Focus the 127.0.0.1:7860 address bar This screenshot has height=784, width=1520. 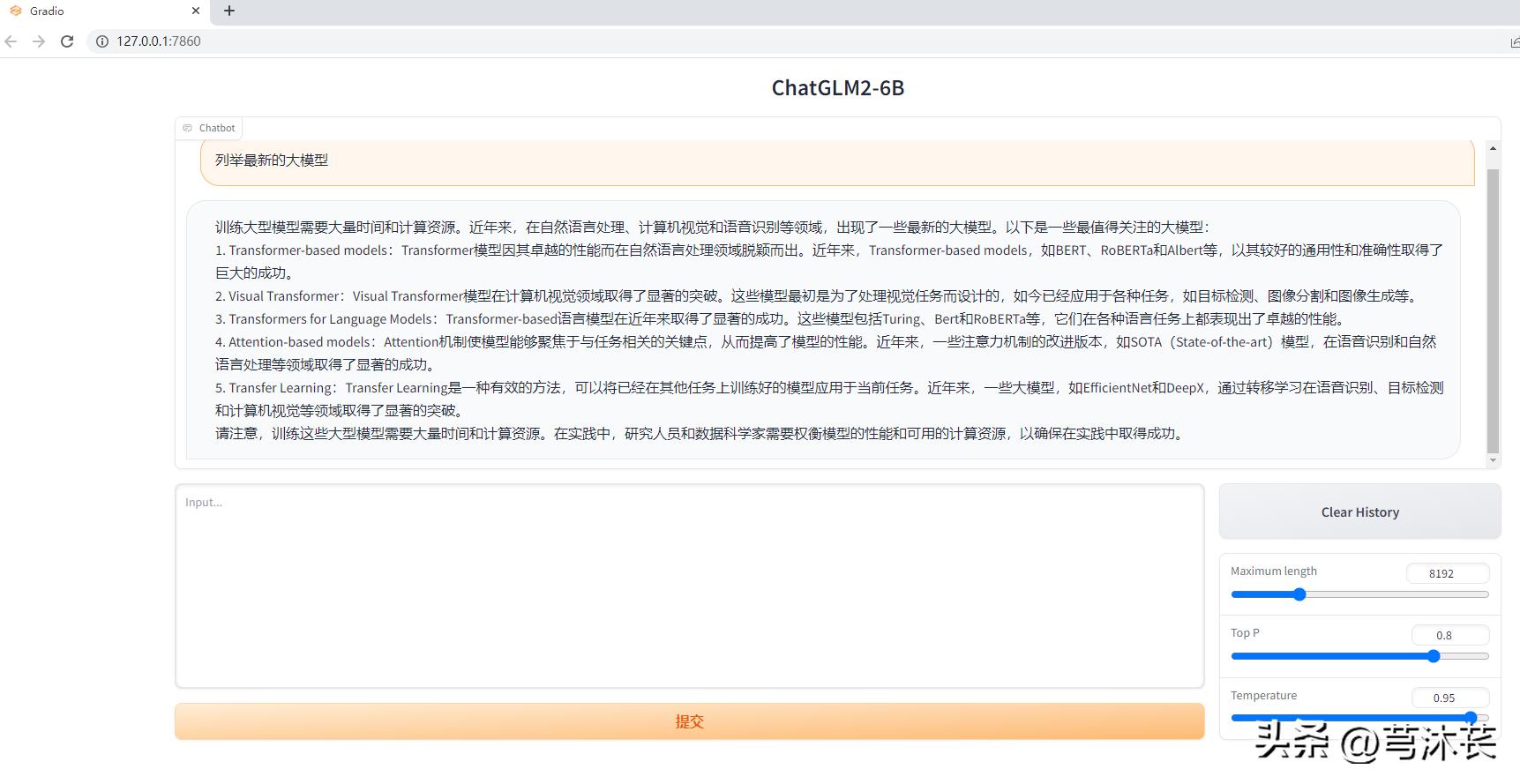pyautogui.click(x=794, y=41)
